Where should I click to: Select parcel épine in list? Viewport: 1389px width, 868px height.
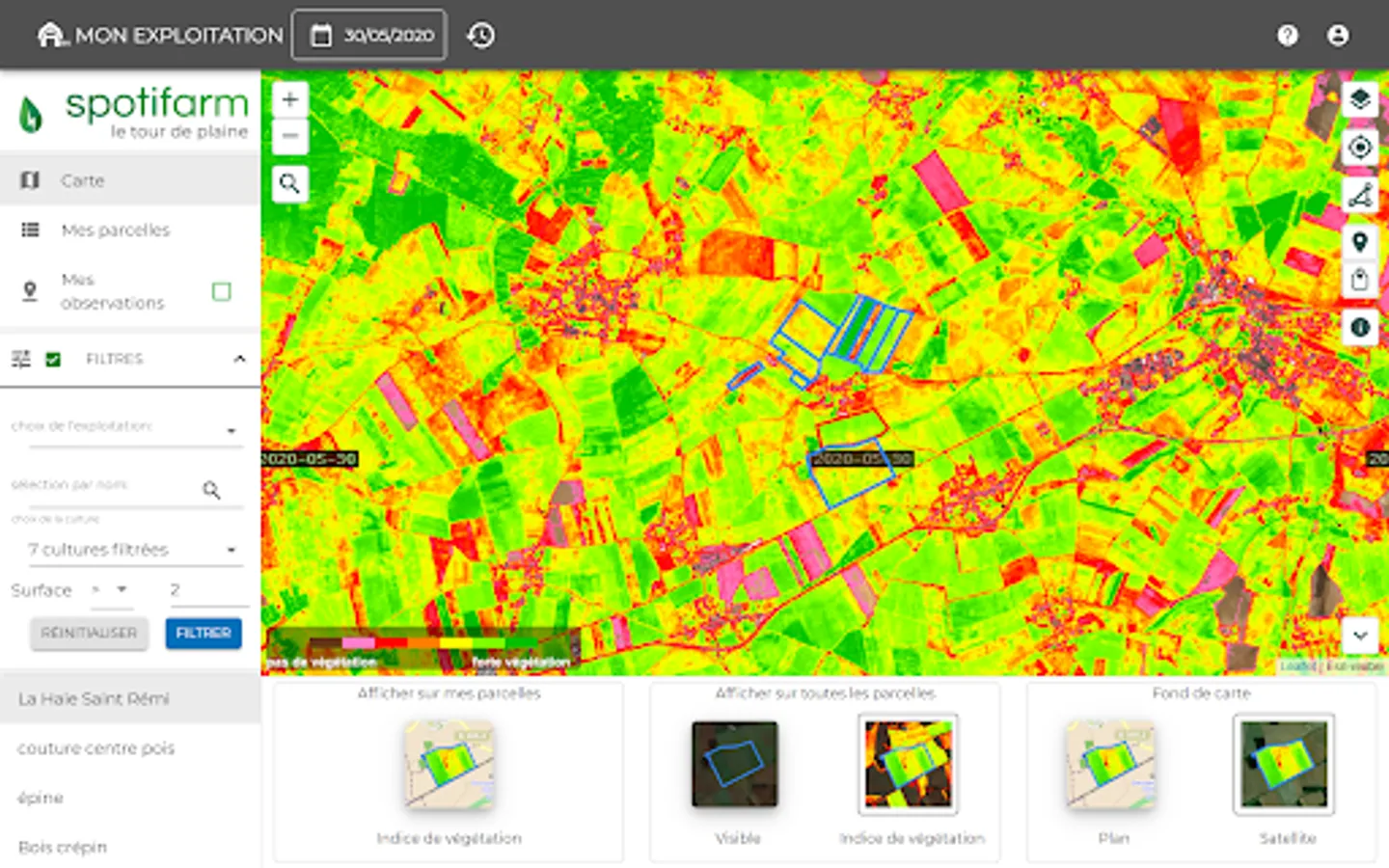[130, 798]
